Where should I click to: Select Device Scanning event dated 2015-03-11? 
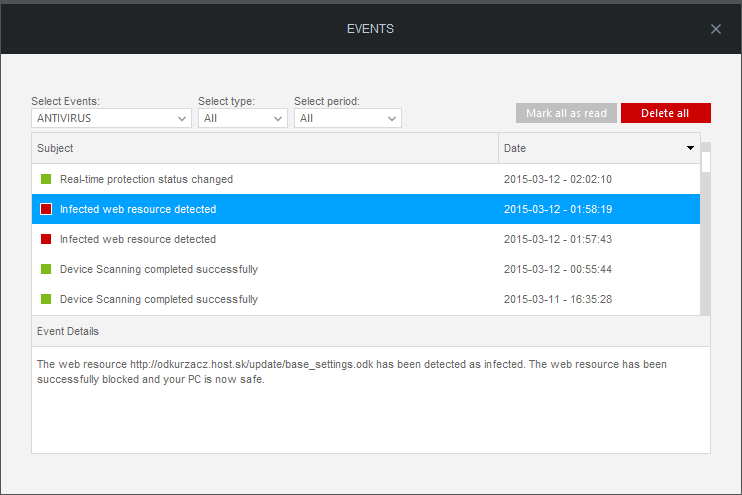click(x=366, y=299)
